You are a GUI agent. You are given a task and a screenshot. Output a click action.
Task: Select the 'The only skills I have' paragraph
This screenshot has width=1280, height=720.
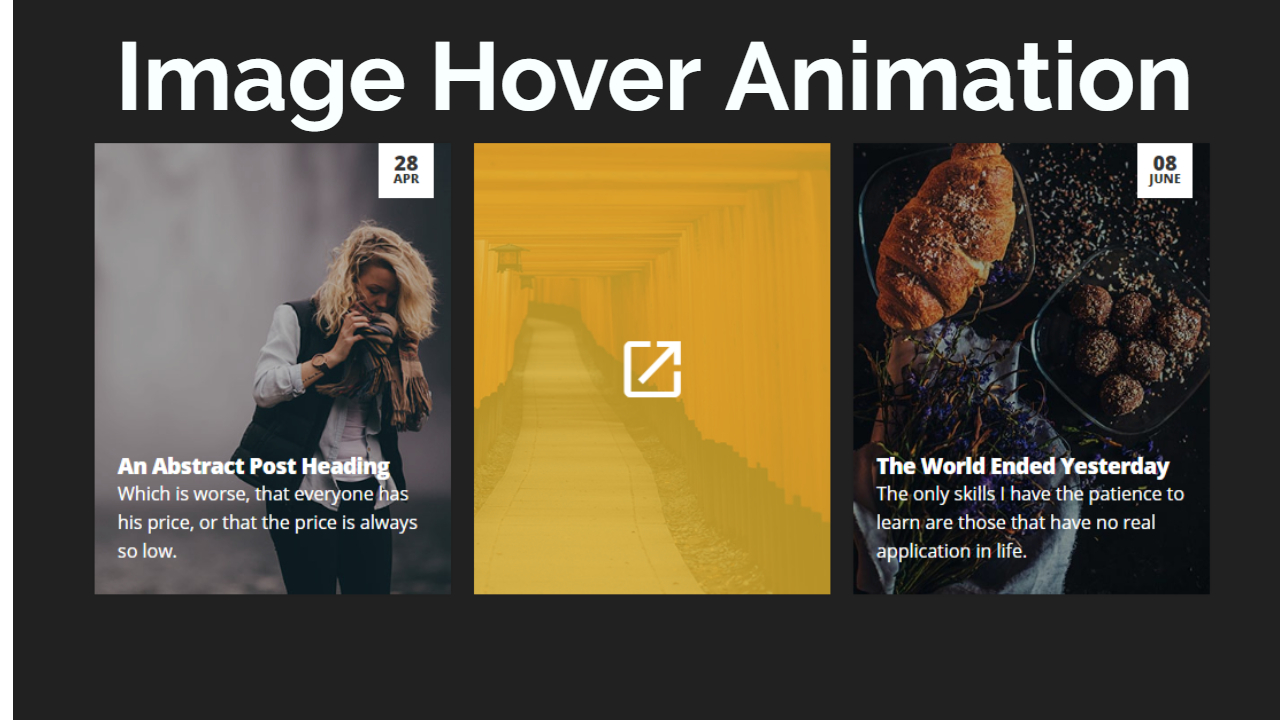click(x=1030, y=522)
